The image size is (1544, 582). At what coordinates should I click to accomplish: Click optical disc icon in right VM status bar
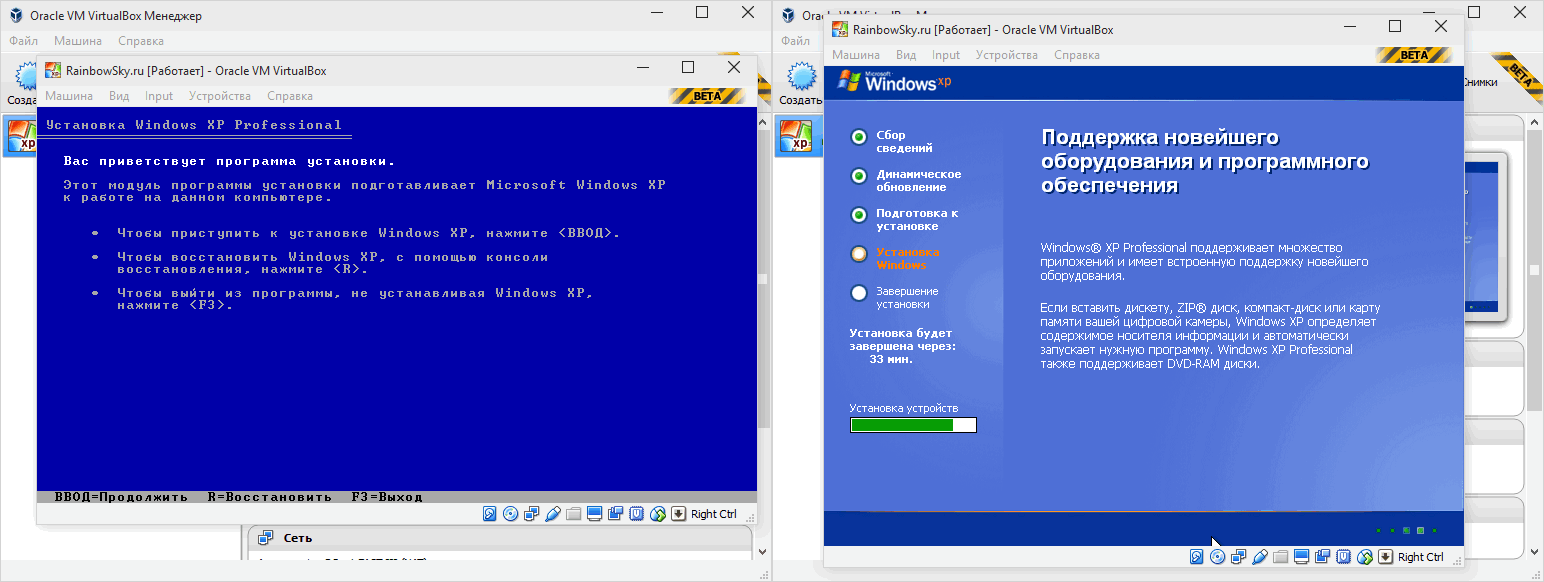[x=1218, y=557]
